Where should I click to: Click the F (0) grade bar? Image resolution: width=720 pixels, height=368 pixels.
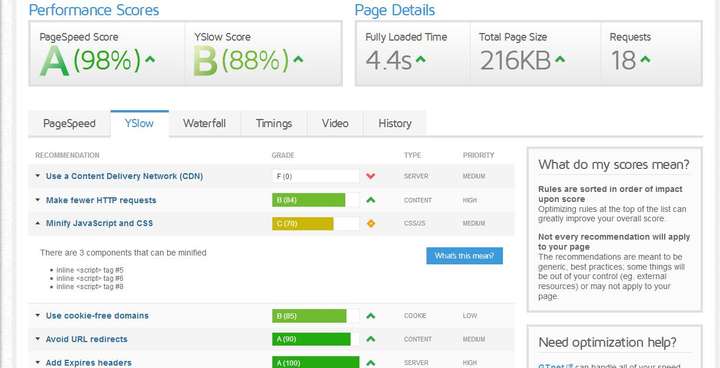tap(315, 176)
